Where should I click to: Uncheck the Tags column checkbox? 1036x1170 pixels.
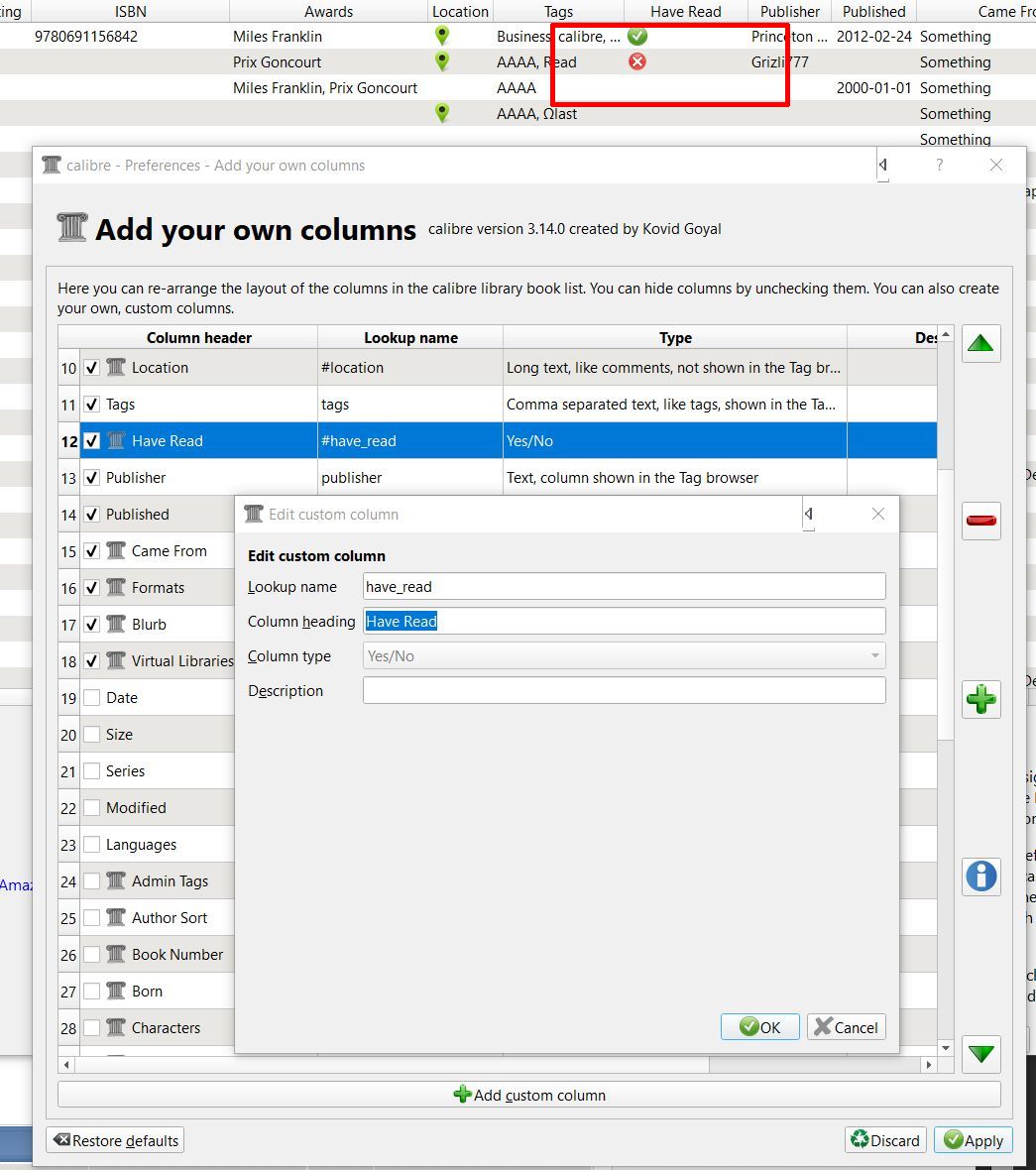[92, 404]
